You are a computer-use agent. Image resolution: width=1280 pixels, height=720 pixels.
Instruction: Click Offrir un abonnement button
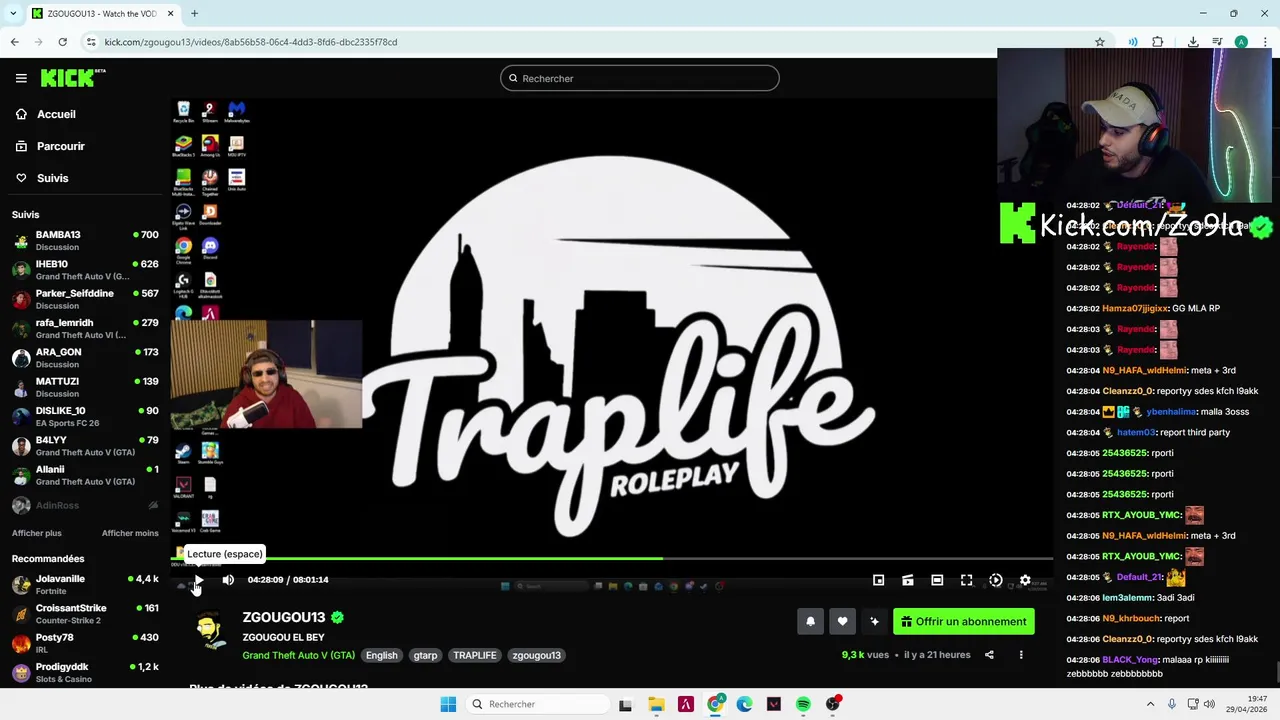[x=964, y=621]
